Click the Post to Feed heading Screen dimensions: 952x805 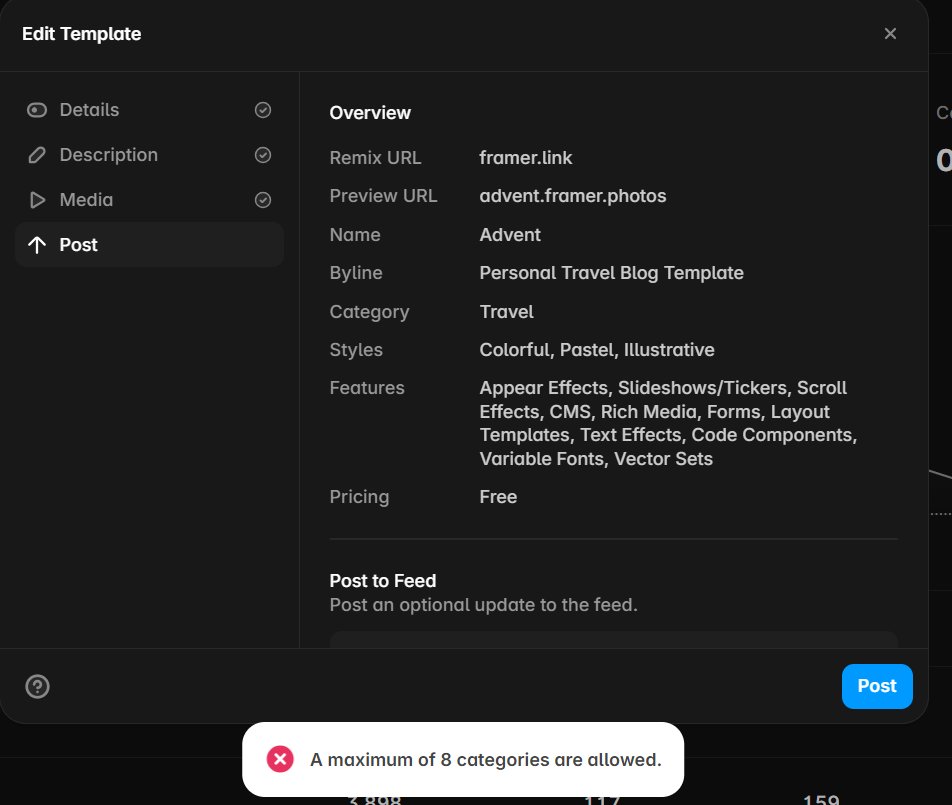tap(382, 581)
